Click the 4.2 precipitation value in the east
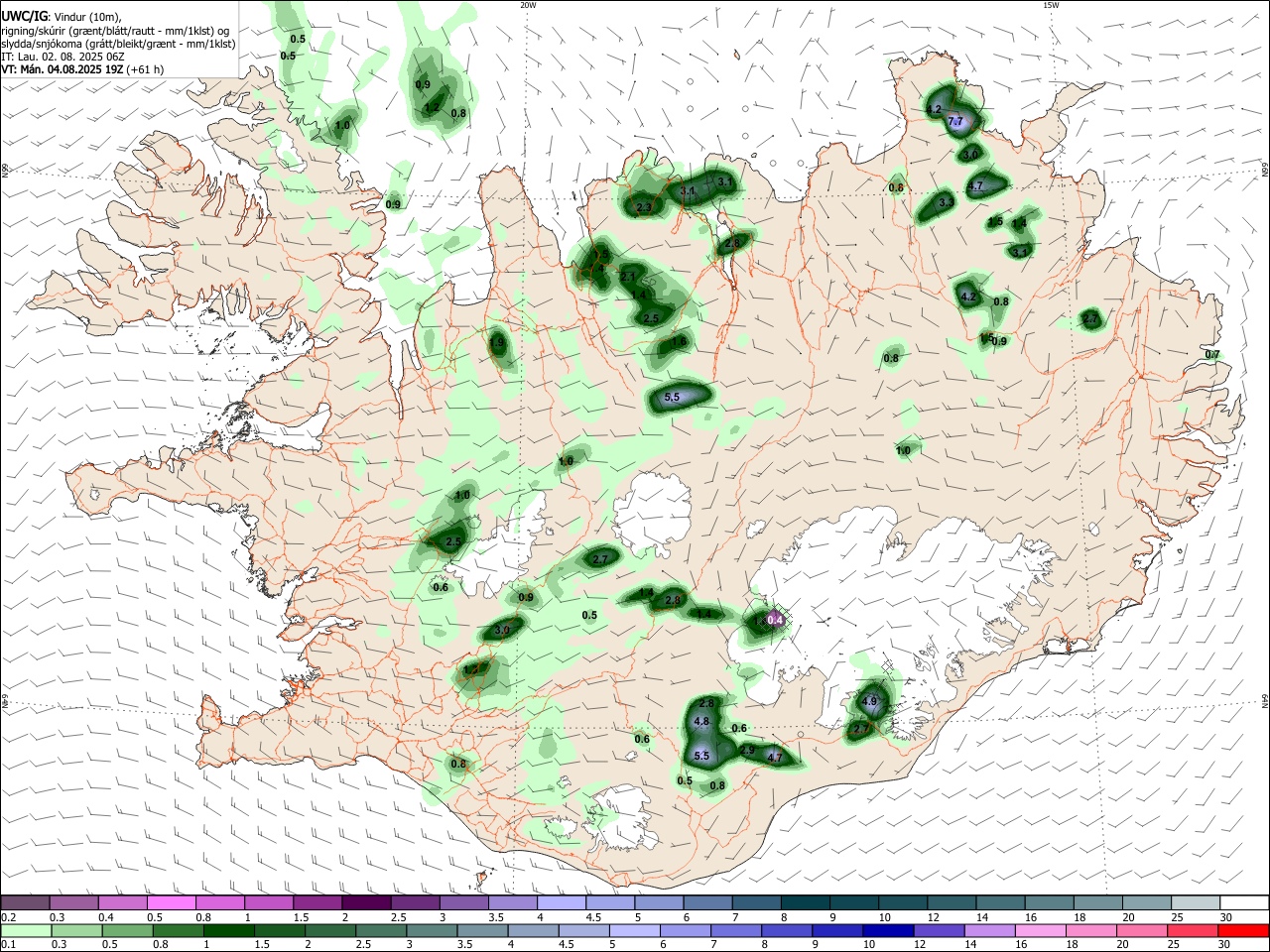 [969, 297]
